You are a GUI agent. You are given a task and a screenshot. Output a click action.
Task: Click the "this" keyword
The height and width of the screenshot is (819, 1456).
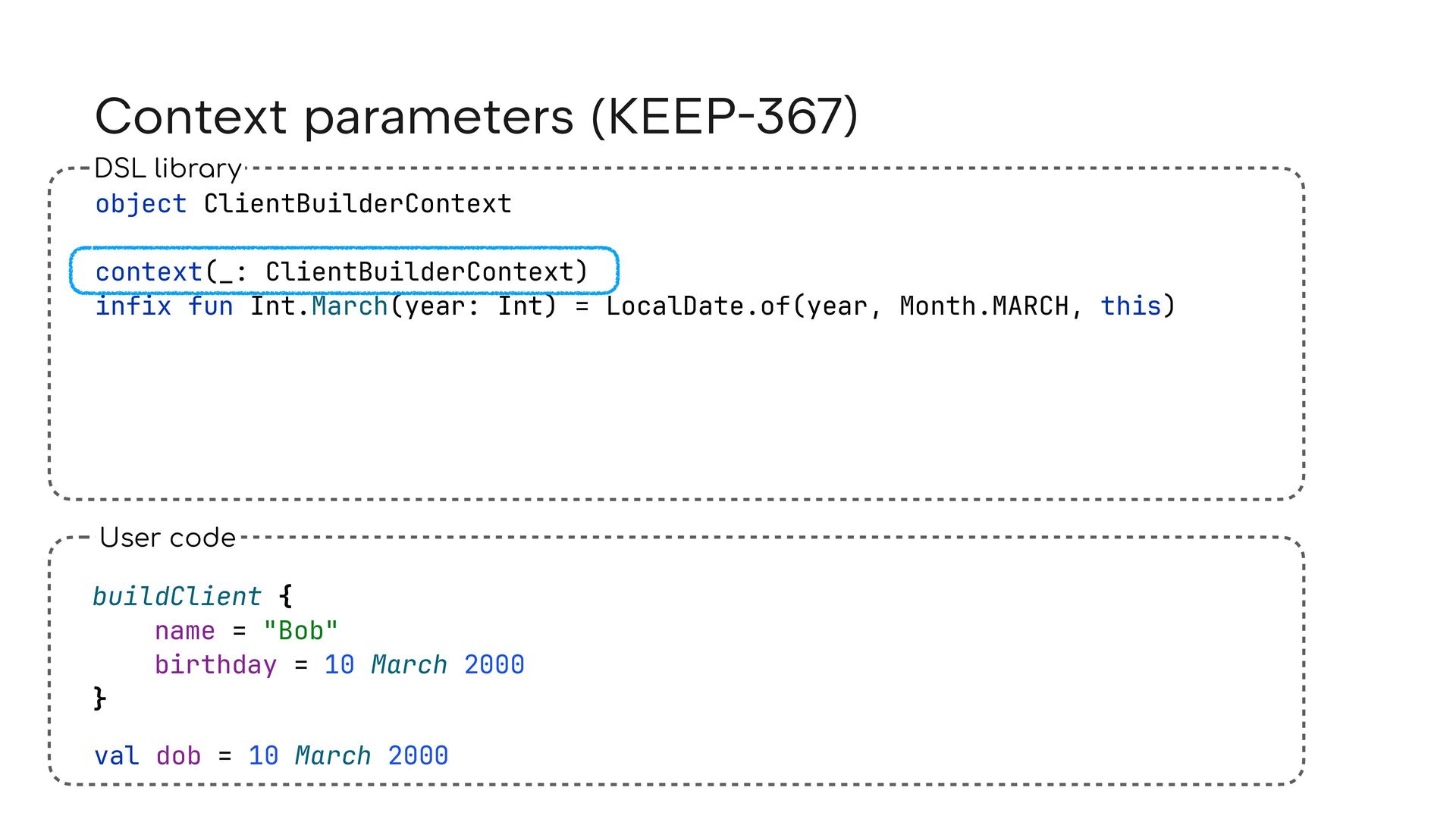point(1131,306)
